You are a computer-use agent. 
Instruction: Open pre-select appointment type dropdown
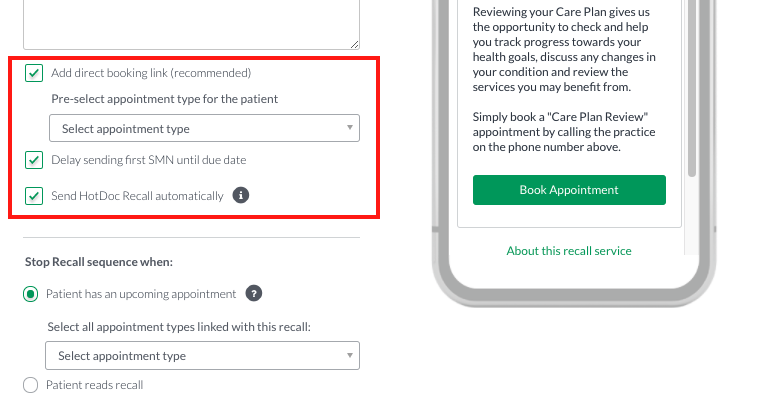click(204, 128)
